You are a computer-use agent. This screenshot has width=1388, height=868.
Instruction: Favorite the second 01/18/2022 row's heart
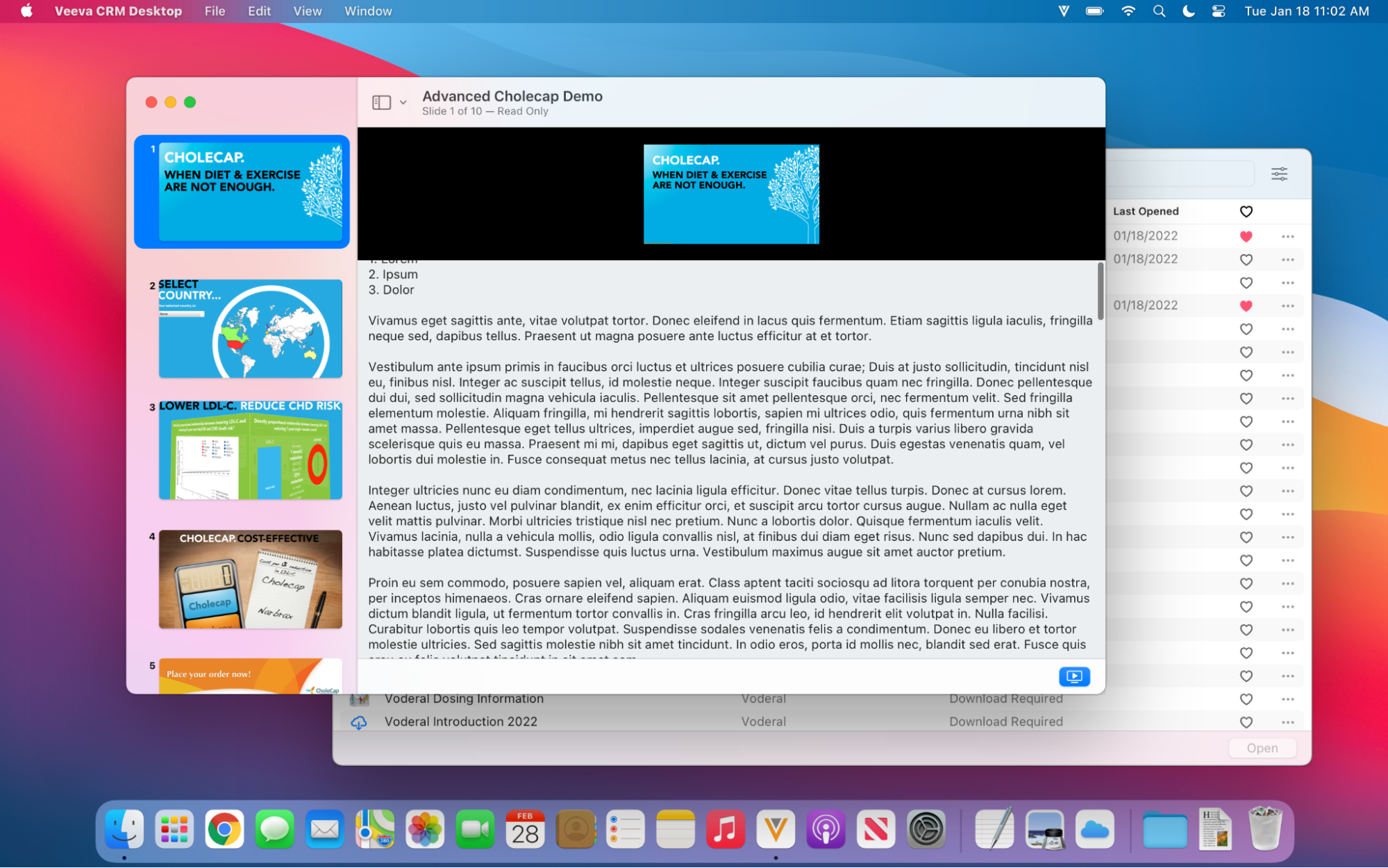click(x=1246, y=260)
